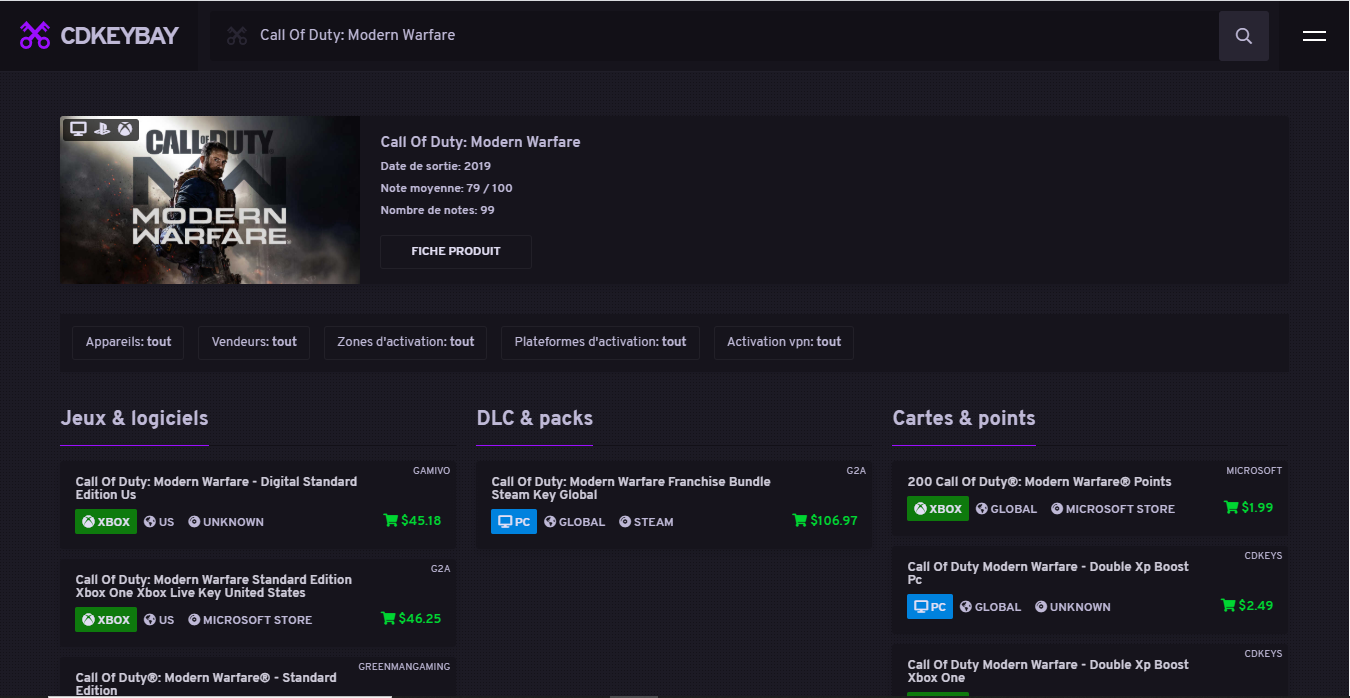Click the DLC & packs section heading
The height and width of the screenshot is (698, 1350).
534,418
